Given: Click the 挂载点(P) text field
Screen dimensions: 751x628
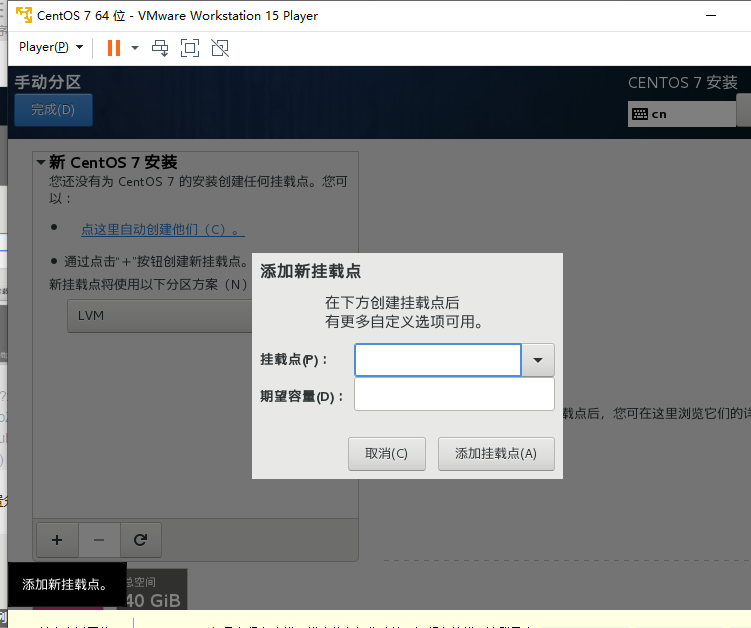Looking at the screenshot, I should click(x=438, y=360).
